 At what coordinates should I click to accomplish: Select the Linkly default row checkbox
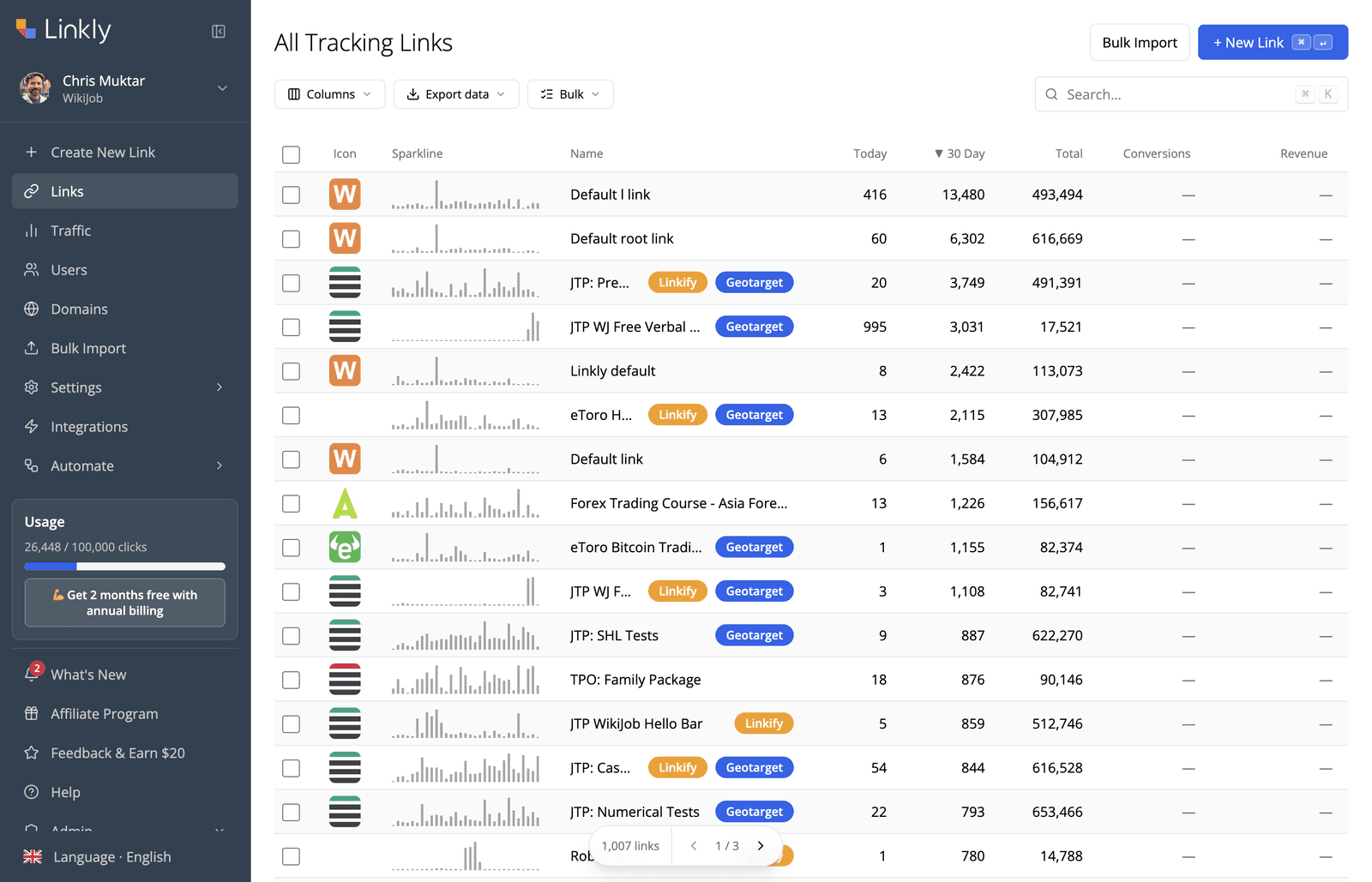[292, 371]
